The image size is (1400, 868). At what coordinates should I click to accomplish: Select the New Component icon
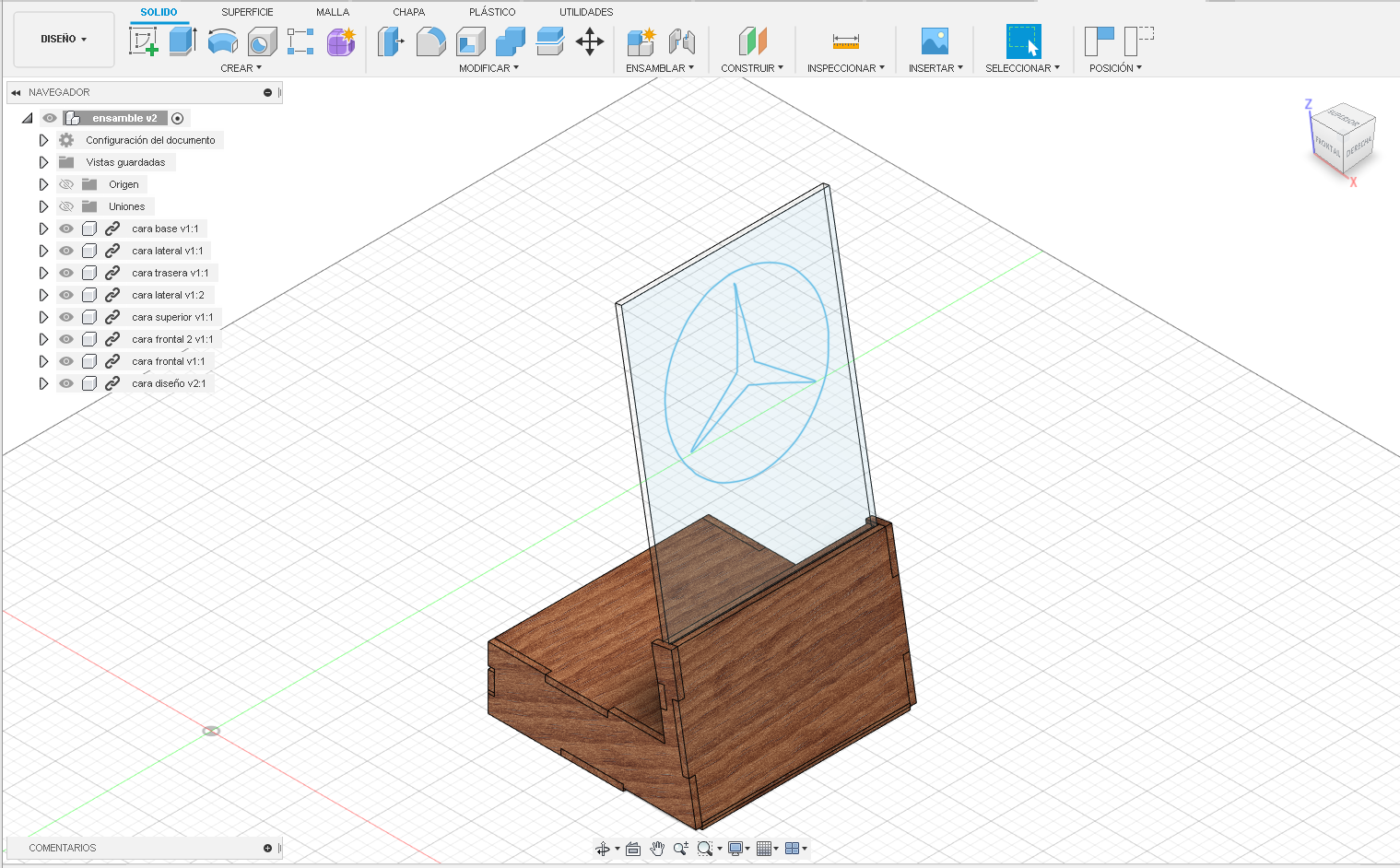coord(641,41)
